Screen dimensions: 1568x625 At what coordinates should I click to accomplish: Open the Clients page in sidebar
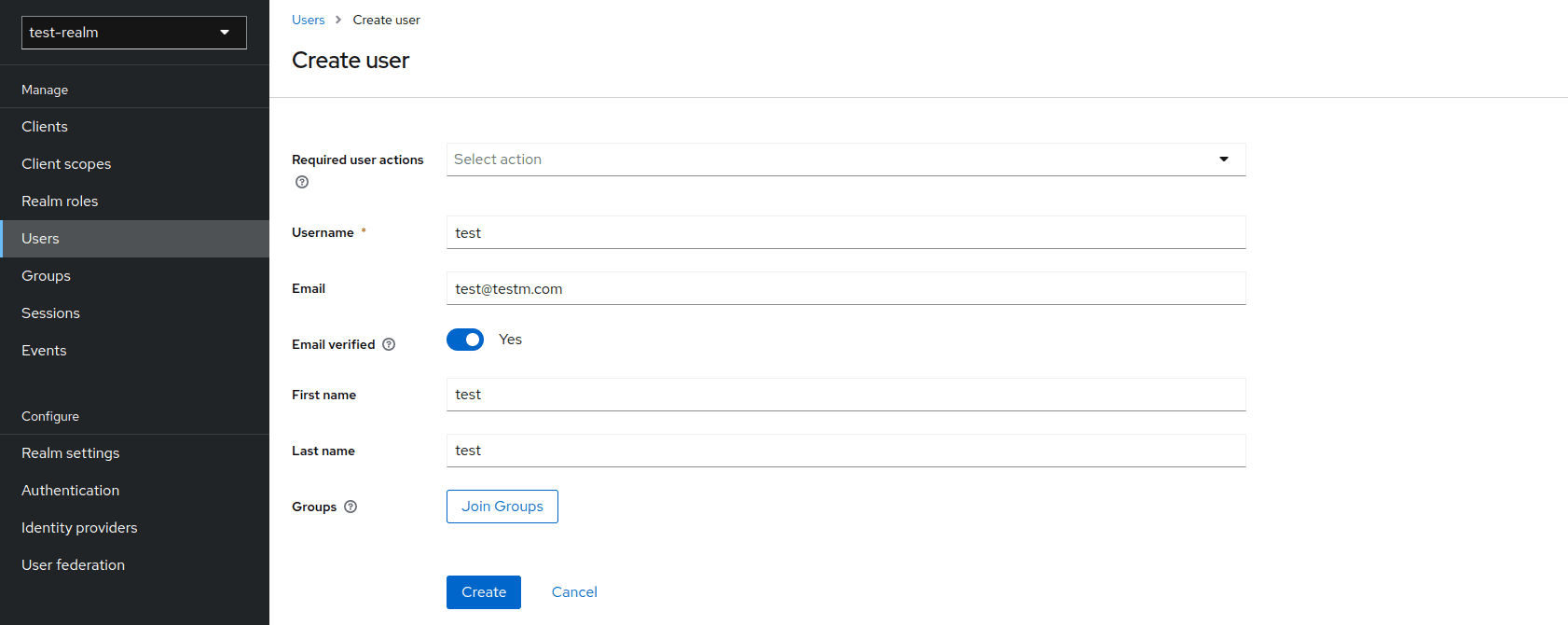[45, 127]
